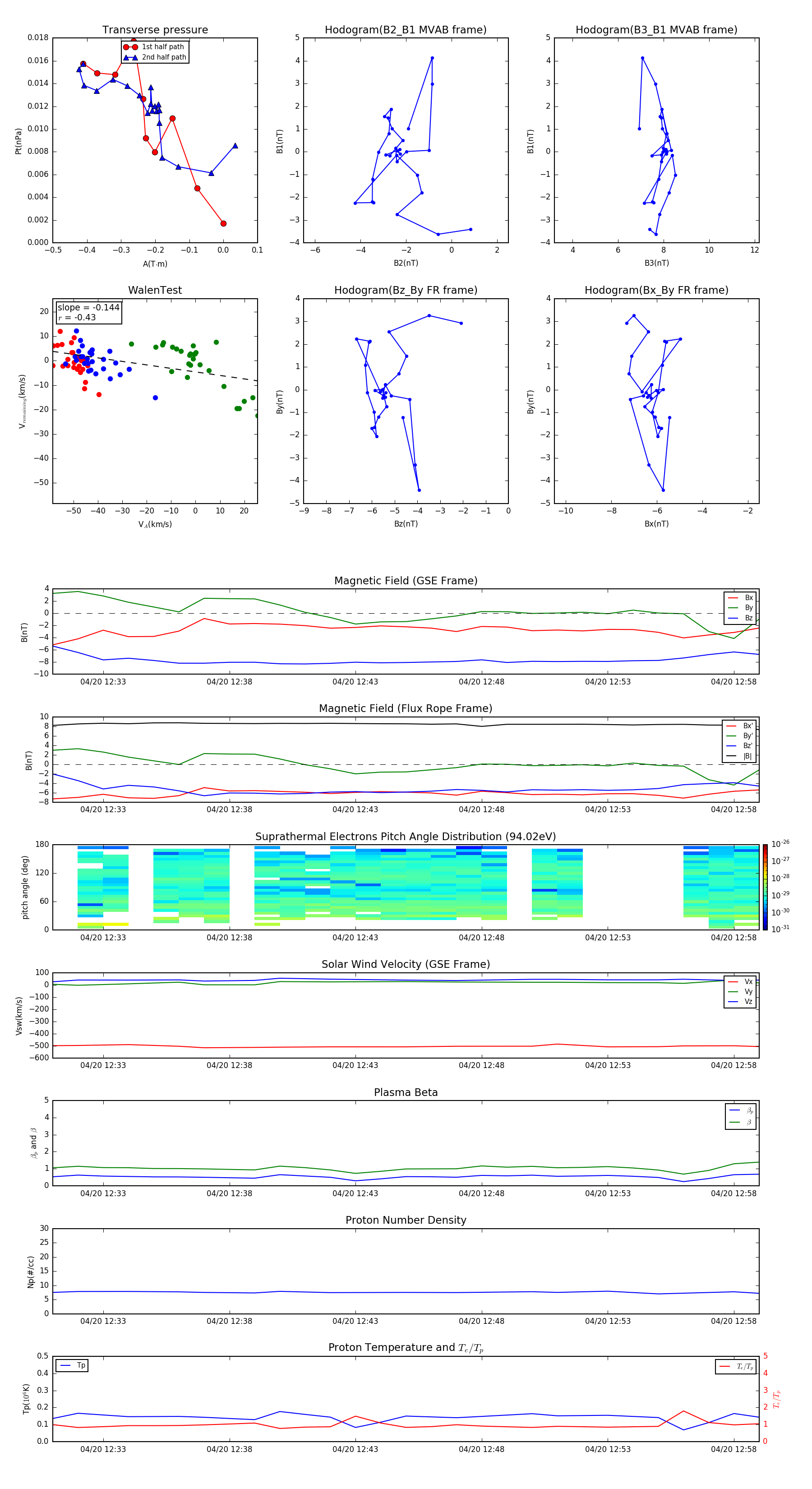Click '04/20 12:58' tick under GSE Magnetic Field plot
812x1489 pixels.
coord(734,681)
